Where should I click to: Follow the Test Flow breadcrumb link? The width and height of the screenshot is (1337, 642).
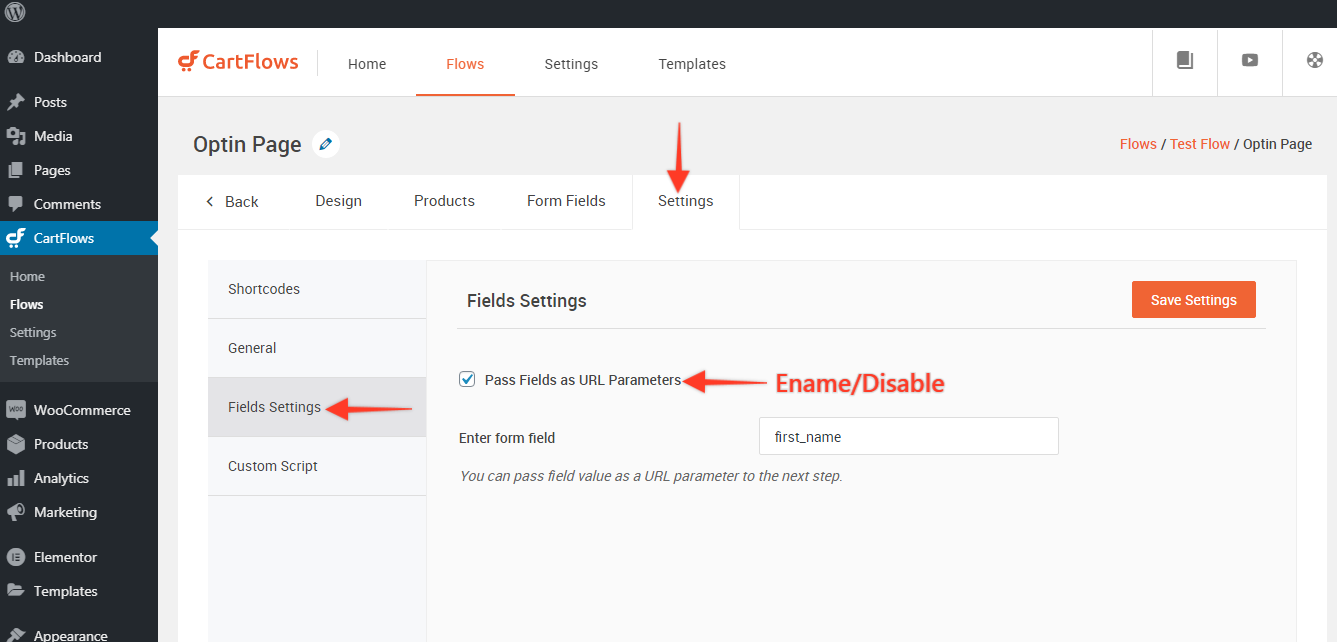[x=1199, y=143]
